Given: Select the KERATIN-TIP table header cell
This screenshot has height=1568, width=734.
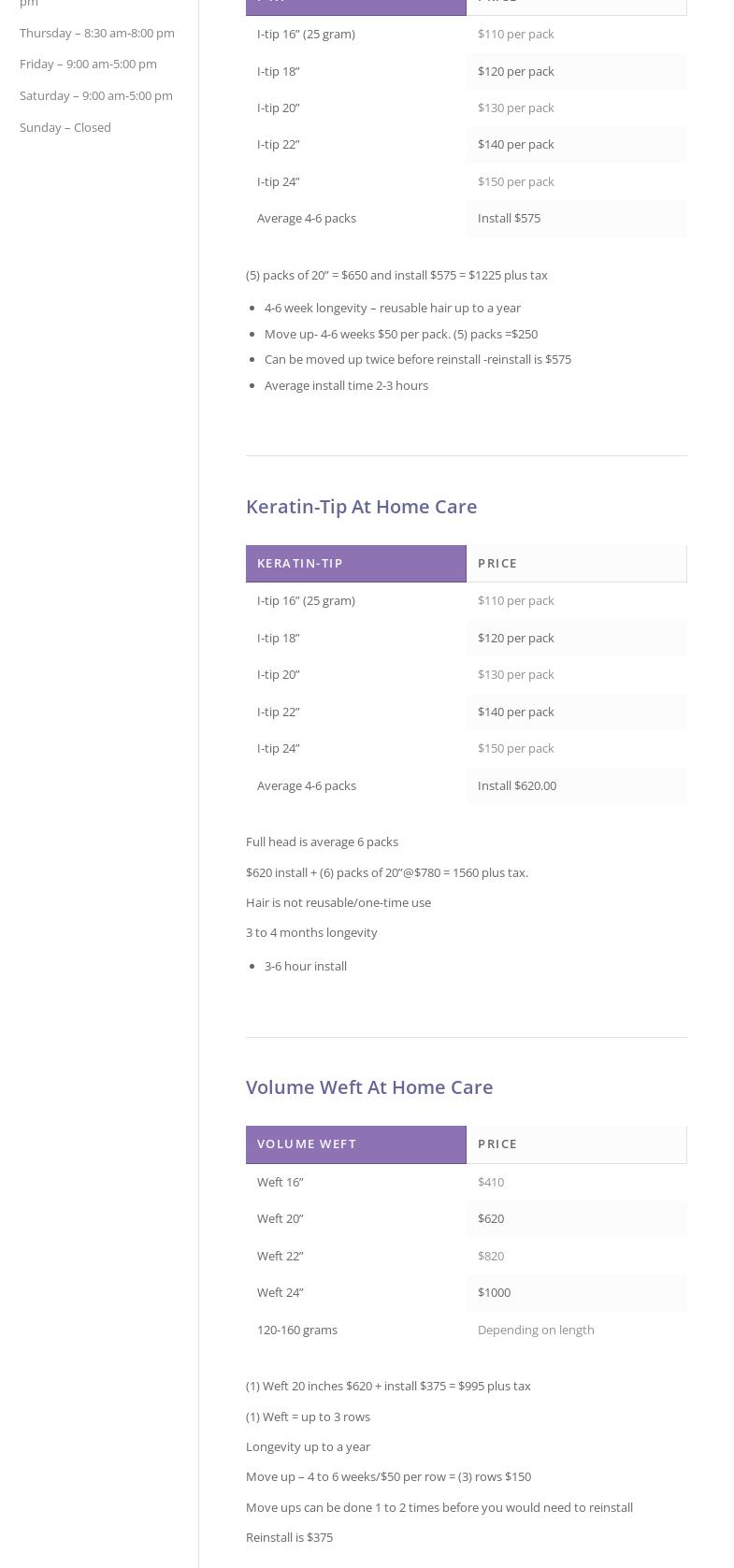Looking at the screenshot, I should [x=356, y=563].
